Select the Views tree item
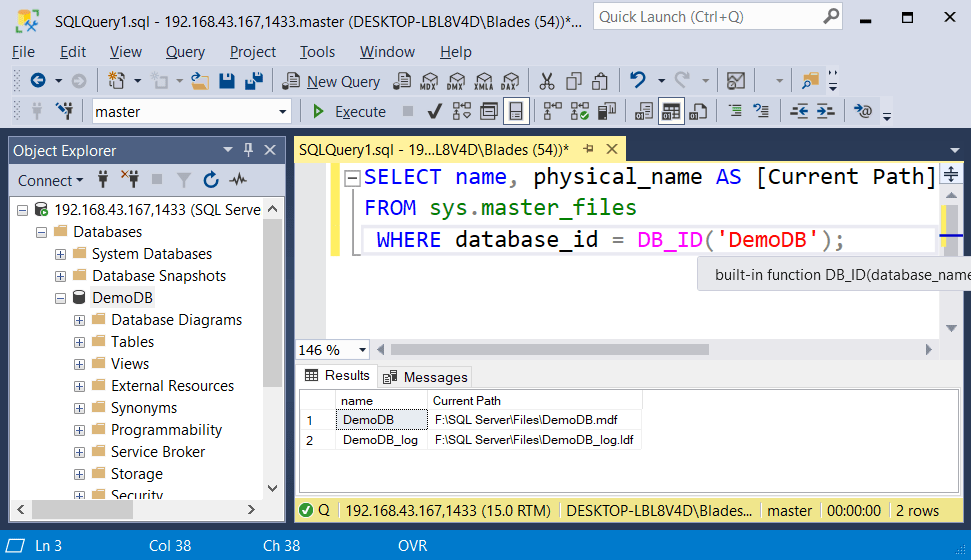971x560 pixels. (130, 364)
